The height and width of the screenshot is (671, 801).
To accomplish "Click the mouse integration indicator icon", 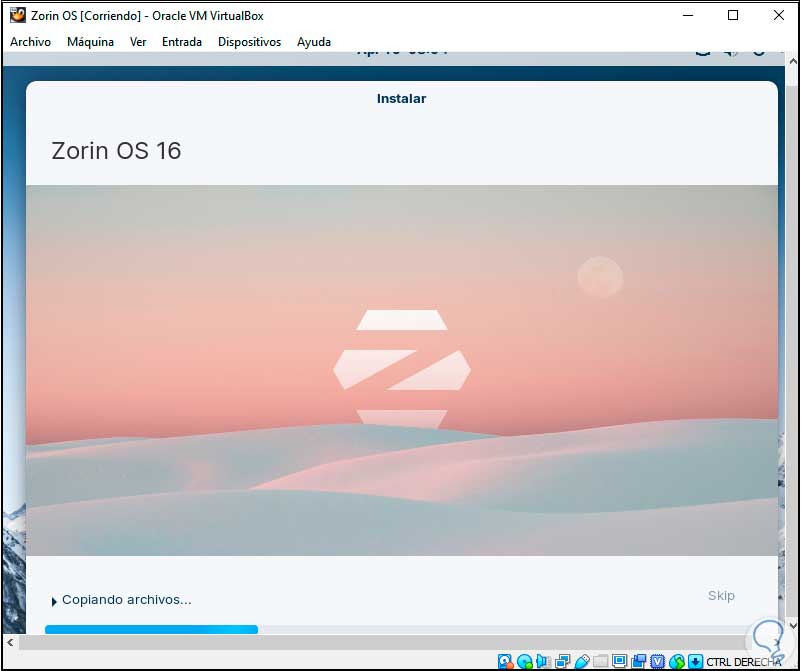I will tap(676, 662).
